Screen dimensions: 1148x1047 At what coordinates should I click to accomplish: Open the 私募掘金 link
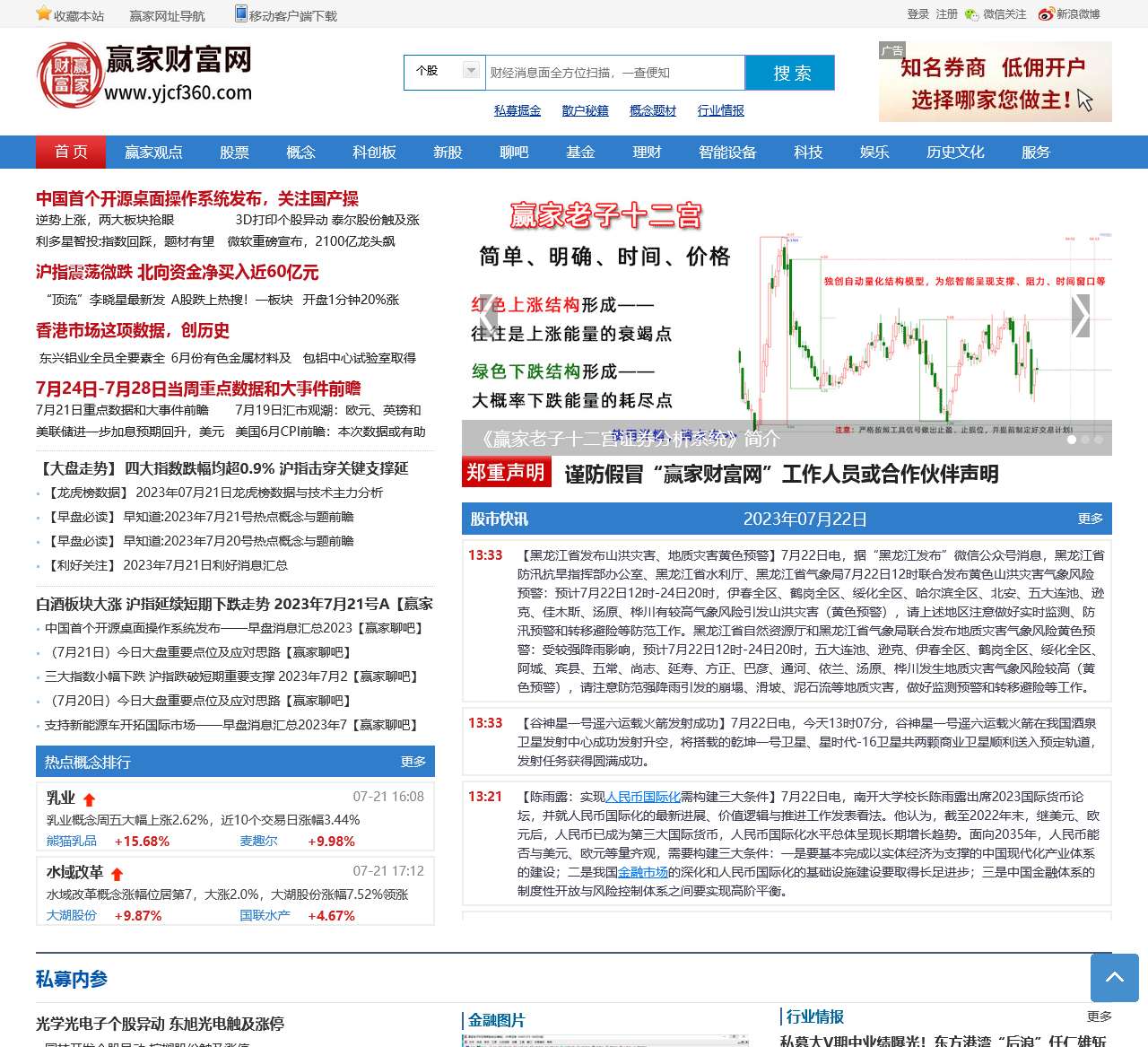tap(517, 110)
